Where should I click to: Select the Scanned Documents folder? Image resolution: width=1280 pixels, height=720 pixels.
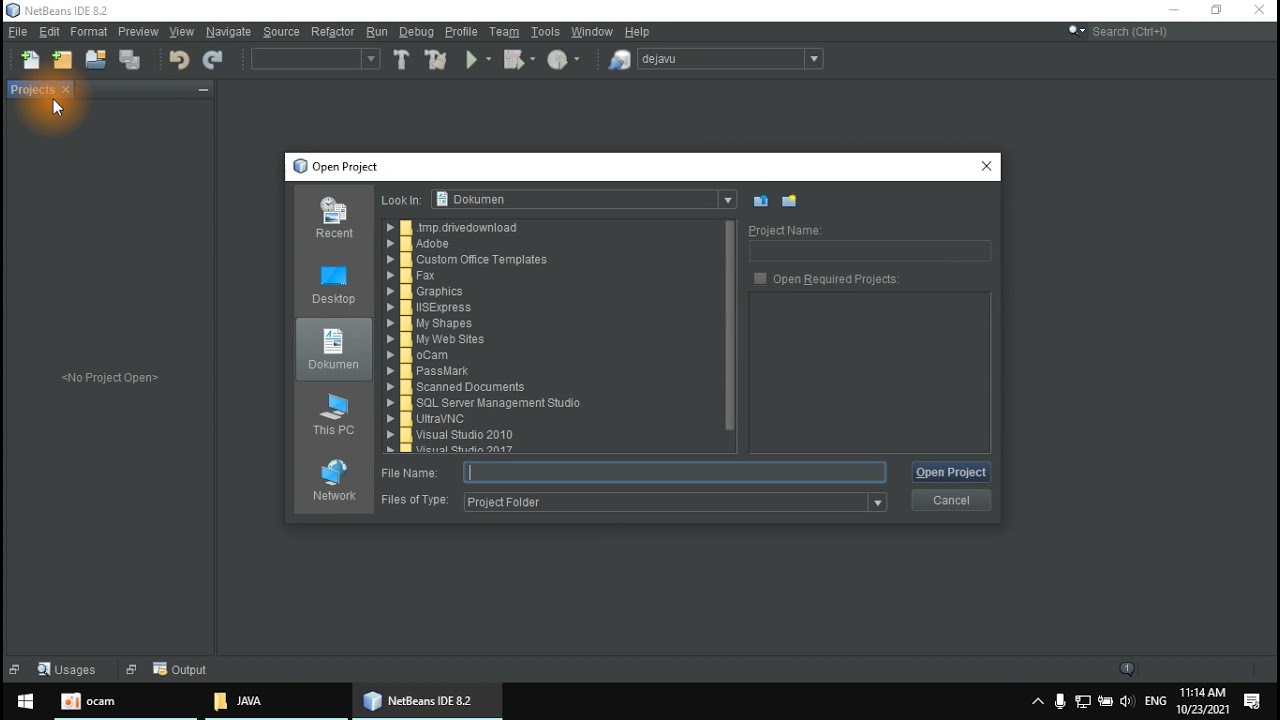[469, 387]
